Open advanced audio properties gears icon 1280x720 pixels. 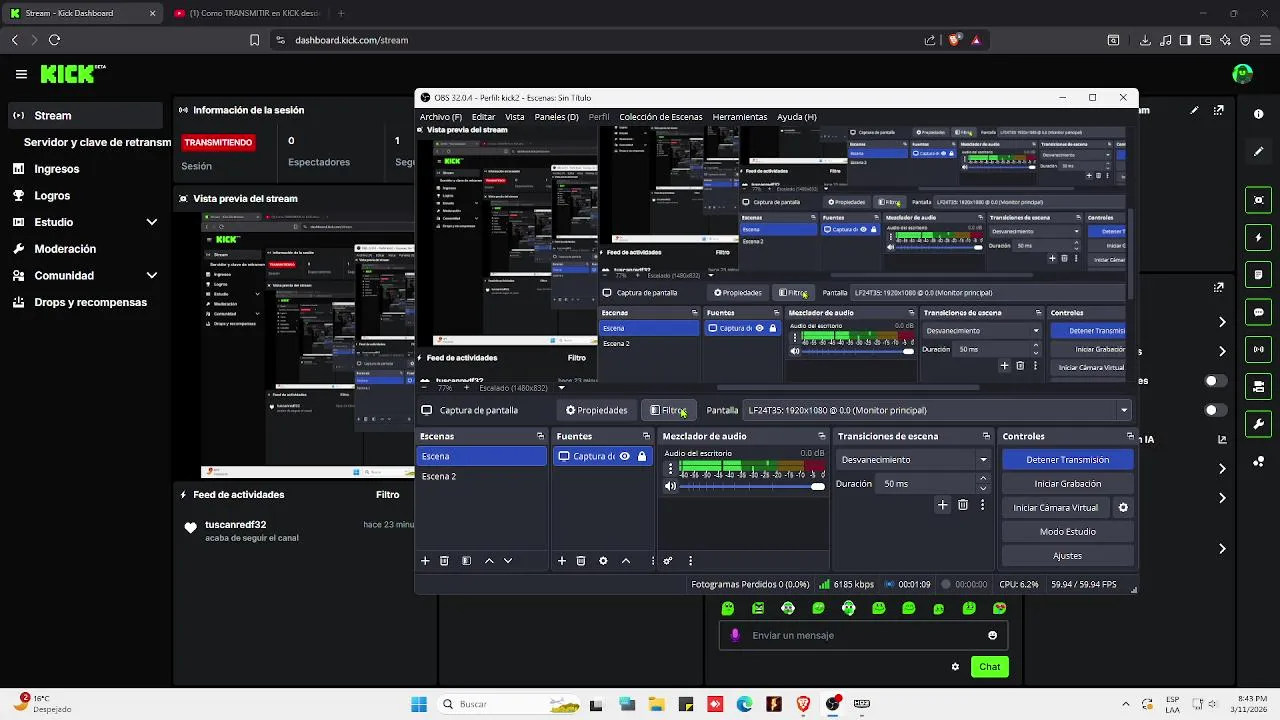tap(668, 561)
